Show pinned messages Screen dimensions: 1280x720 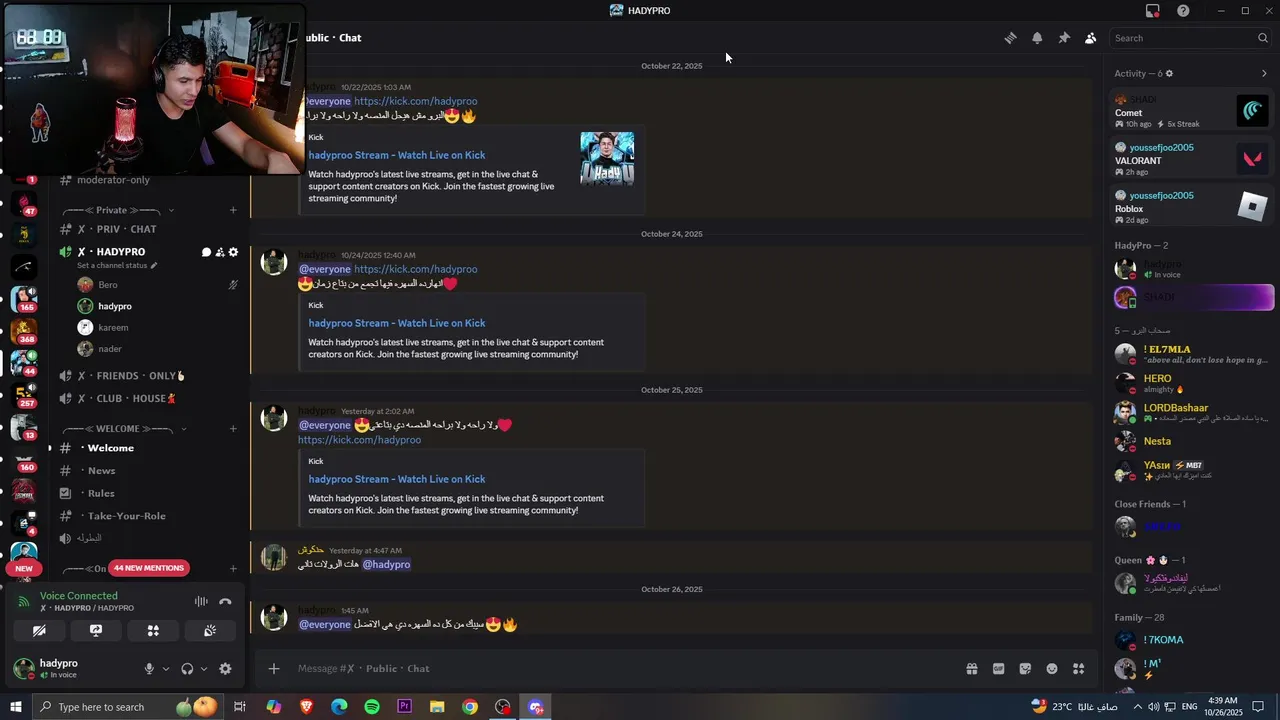coord(1064,38)
